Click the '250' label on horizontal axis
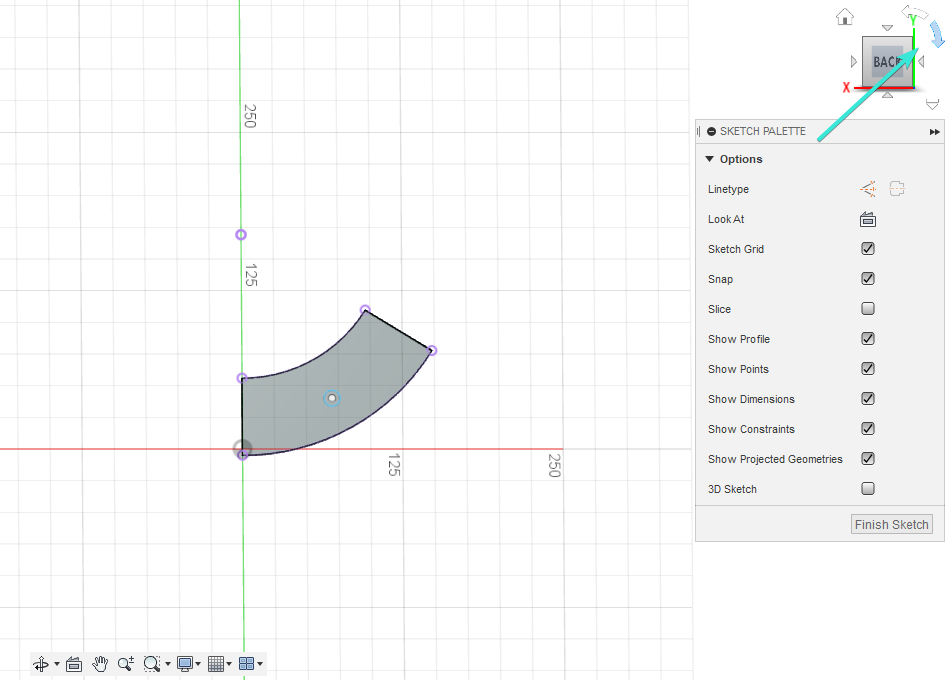Viewport: 949px width, 680px height. click(x=554, y=465)
